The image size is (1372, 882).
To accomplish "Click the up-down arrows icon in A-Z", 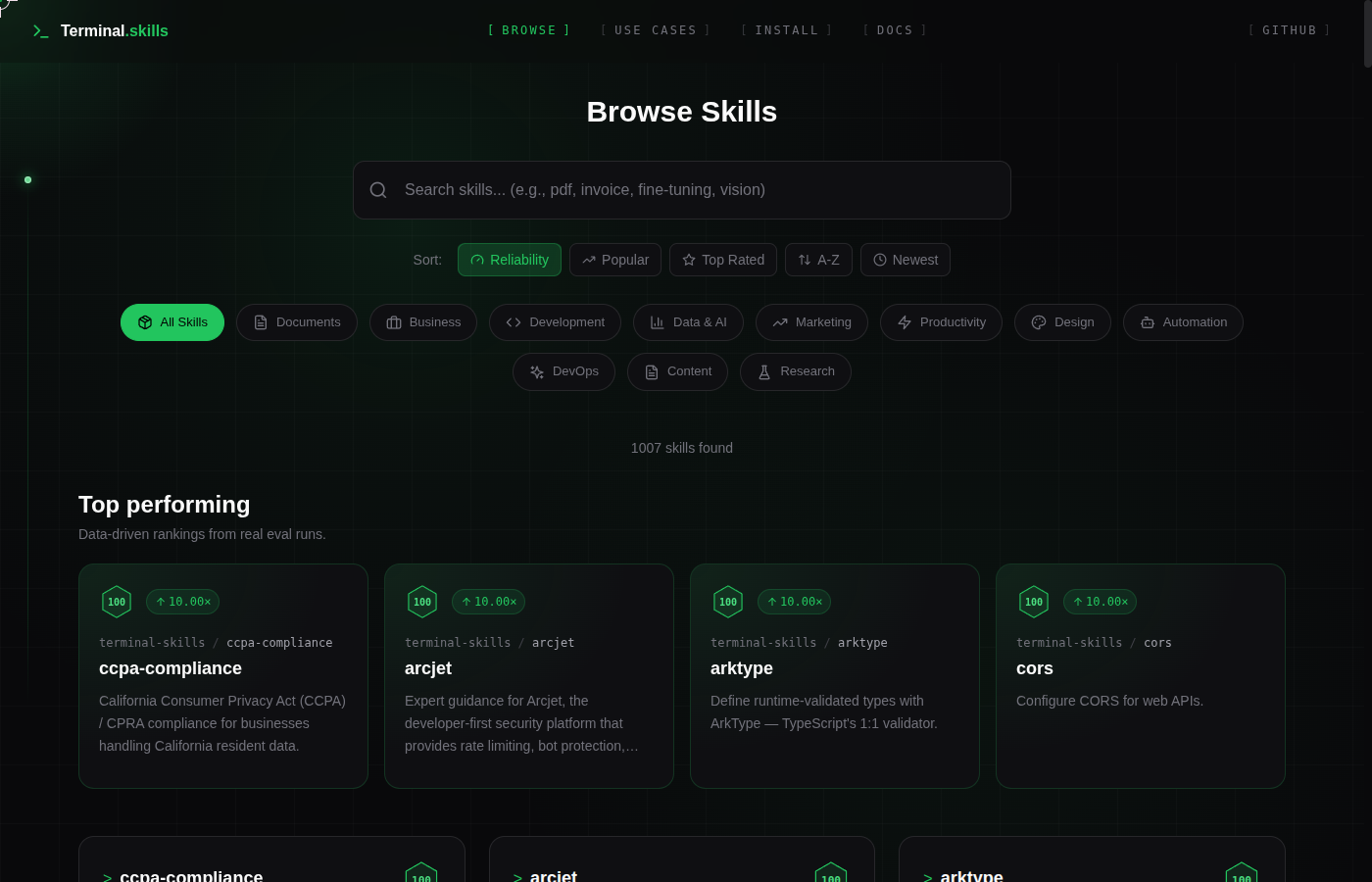I will click(805, 260).
